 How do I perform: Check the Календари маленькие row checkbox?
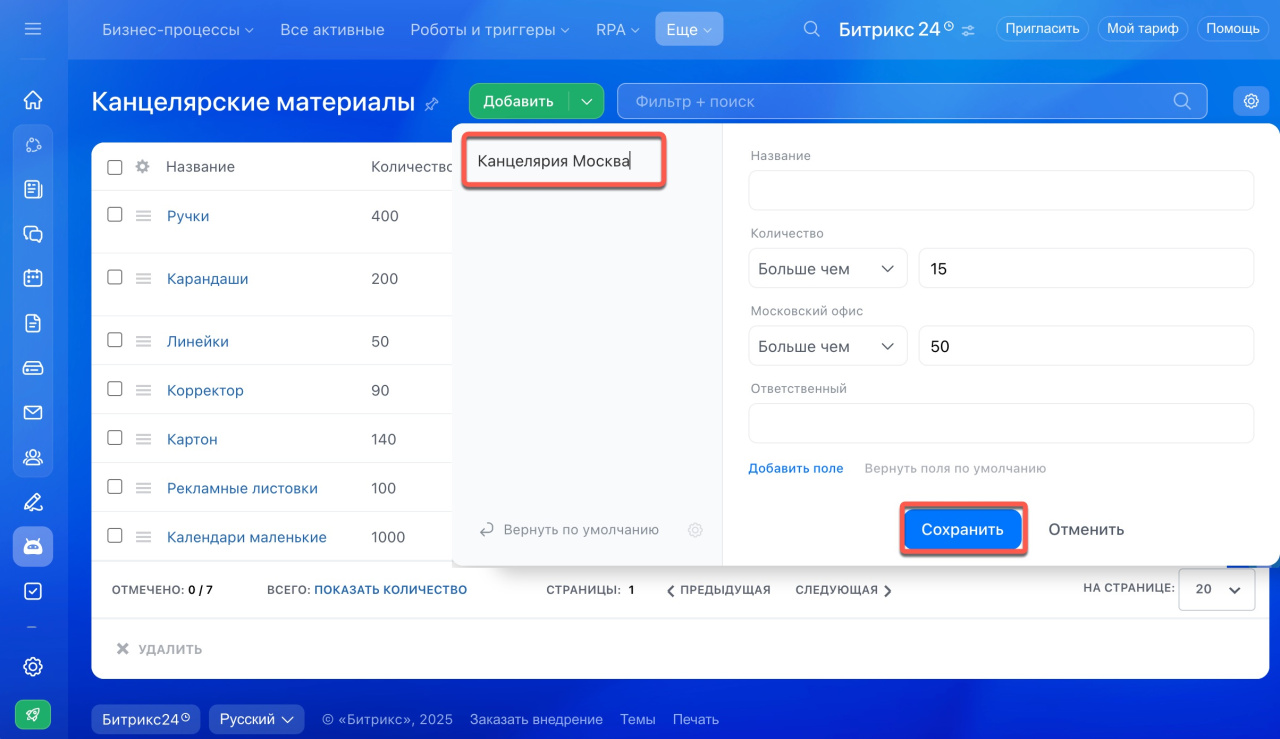coord(114,536)
